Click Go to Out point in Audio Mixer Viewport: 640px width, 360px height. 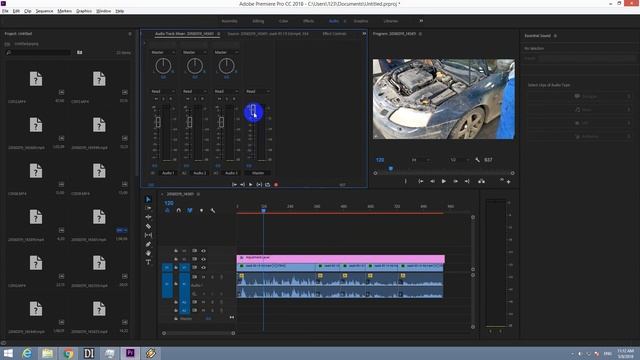[242, 185]
